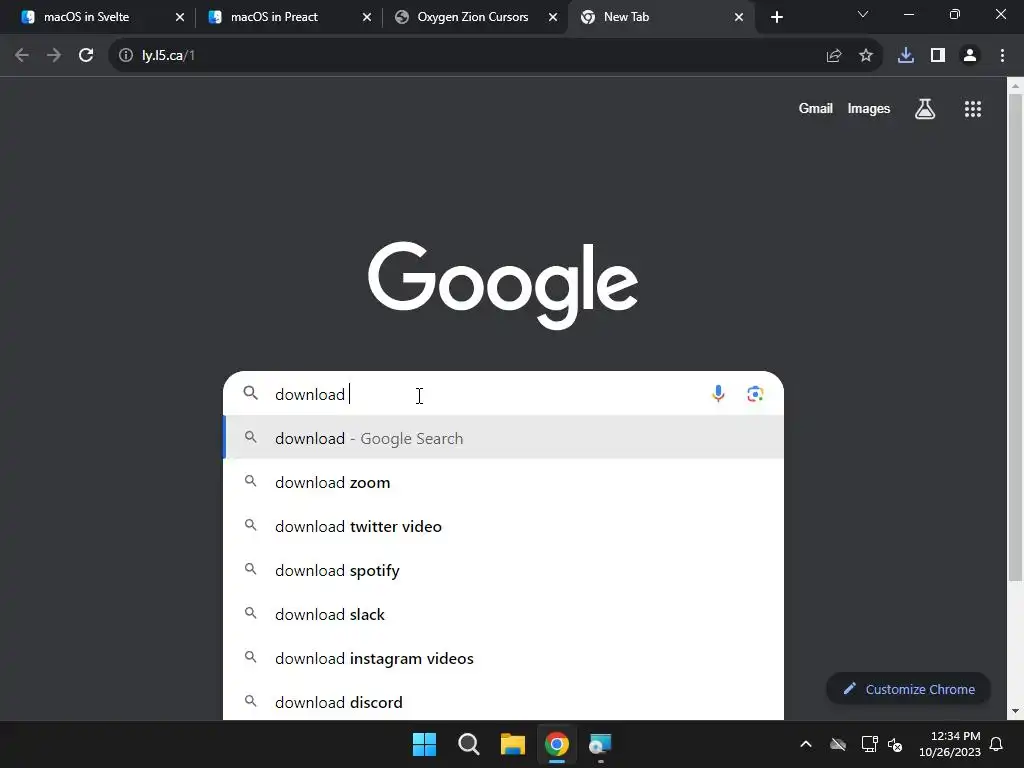1024x768 pixels.
Task: Select suggestion download spotify
Action: tap(504, 570)
